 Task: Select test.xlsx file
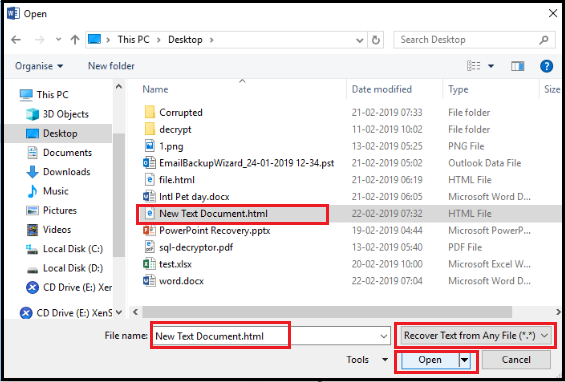[x=175, y=264]
